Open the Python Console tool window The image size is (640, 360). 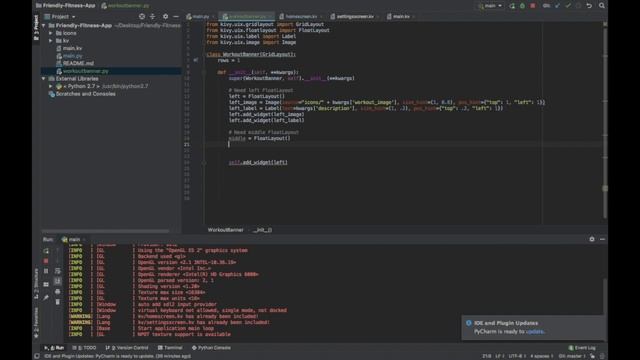coord(211,348)
